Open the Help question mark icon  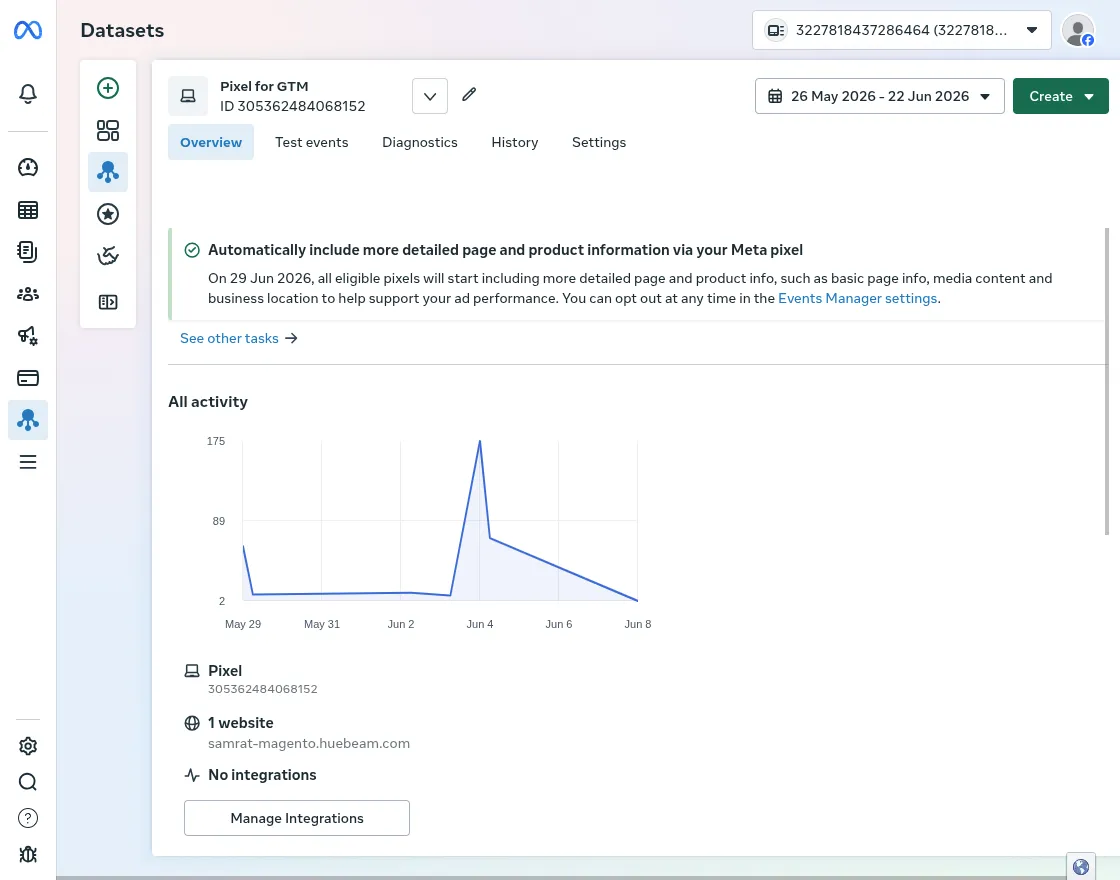tap(28, 818)
